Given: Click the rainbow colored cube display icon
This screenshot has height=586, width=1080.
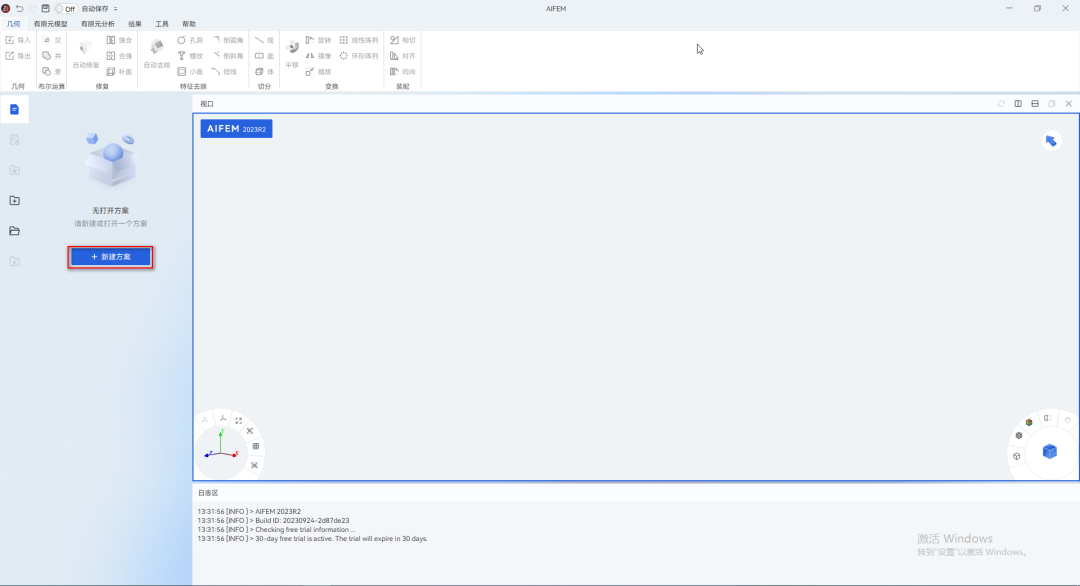Looking at the screenshot, I should pos(1029,422).
